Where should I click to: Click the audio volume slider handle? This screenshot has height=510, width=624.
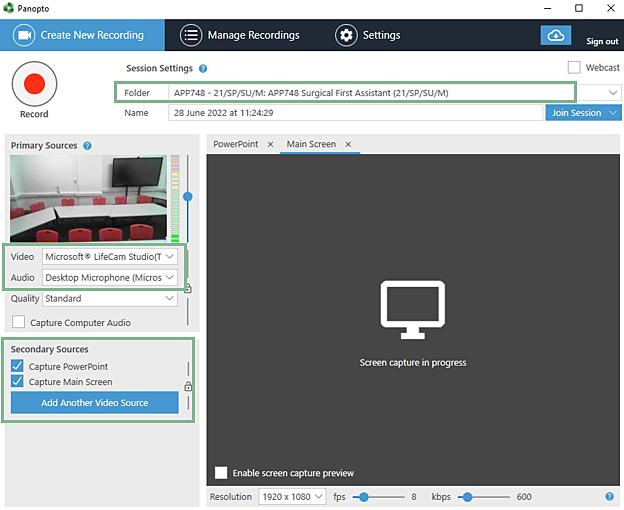(x=187, y=197)
